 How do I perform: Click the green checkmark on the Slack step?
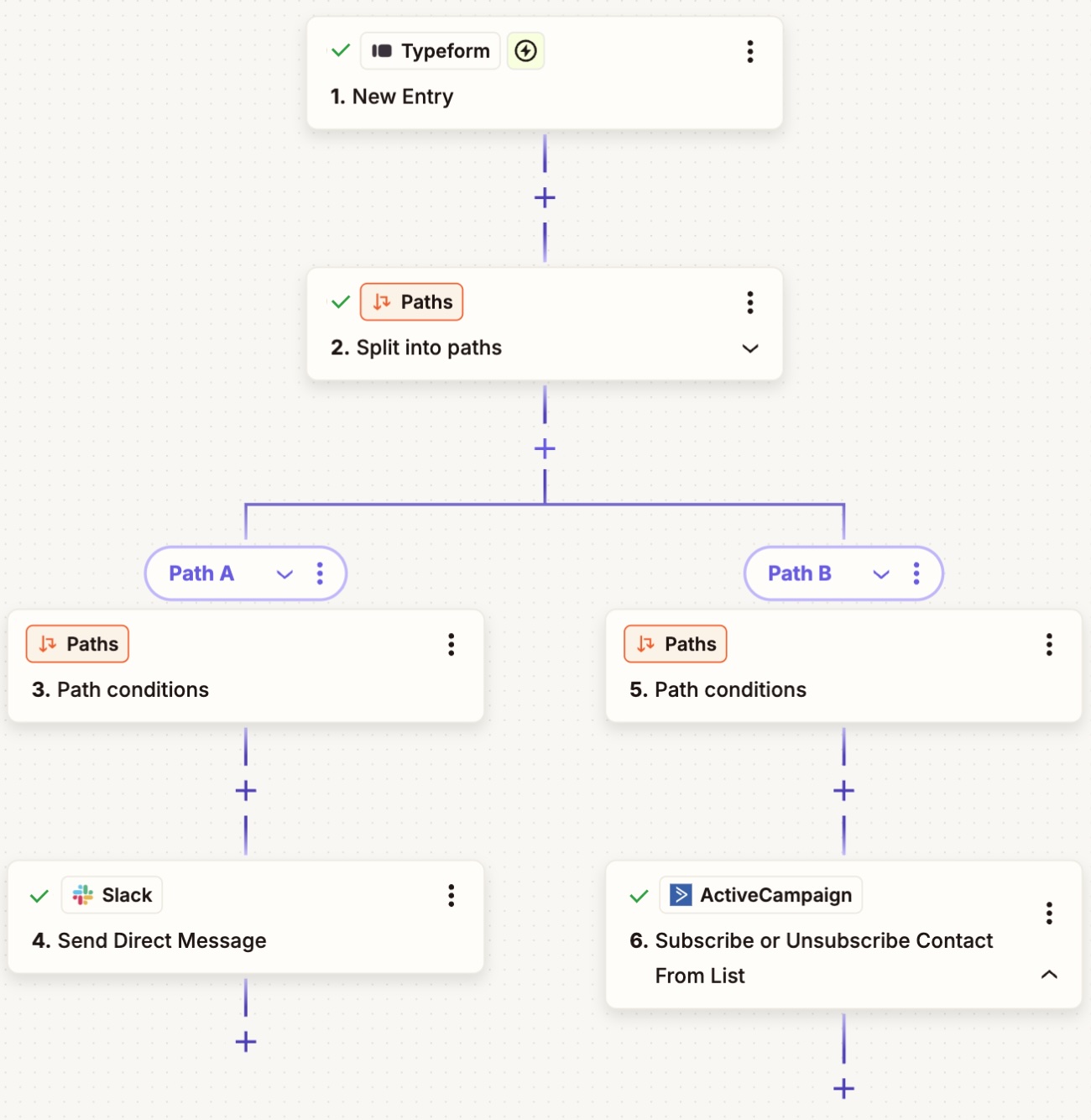[x=39, y=896]
